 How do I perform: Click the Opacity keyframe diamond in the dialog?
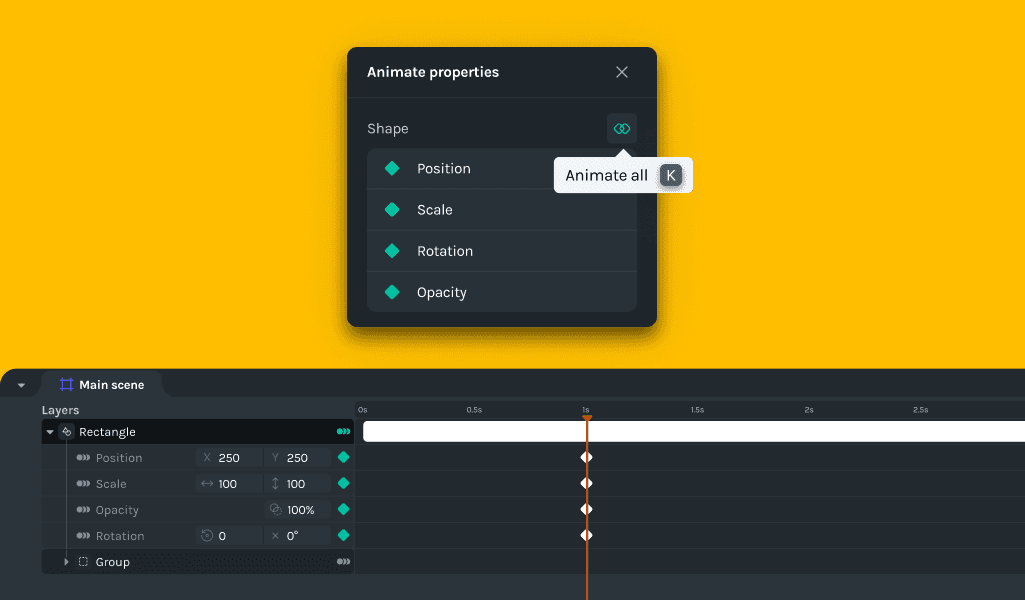click(391, 292)
